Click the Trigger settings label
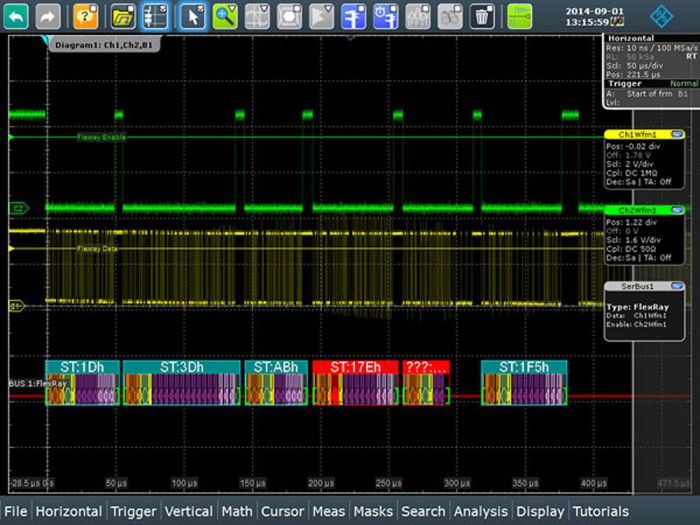700x525 pixels. point(625,83)
